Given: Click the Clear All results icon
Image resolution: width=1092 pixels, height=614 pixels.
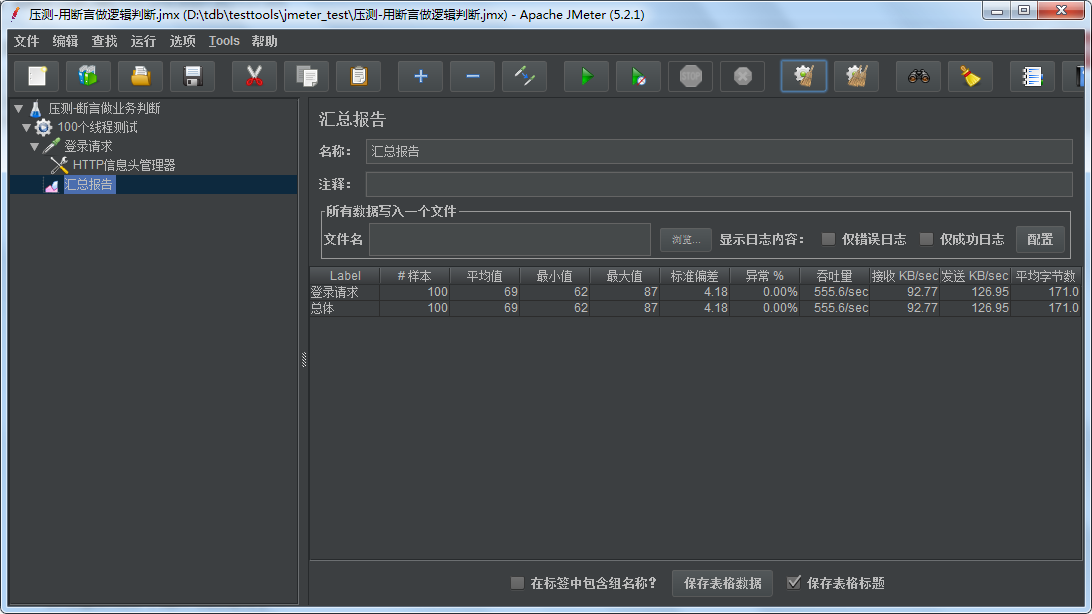Looking at the screenshot, I should tap(857, 76).
